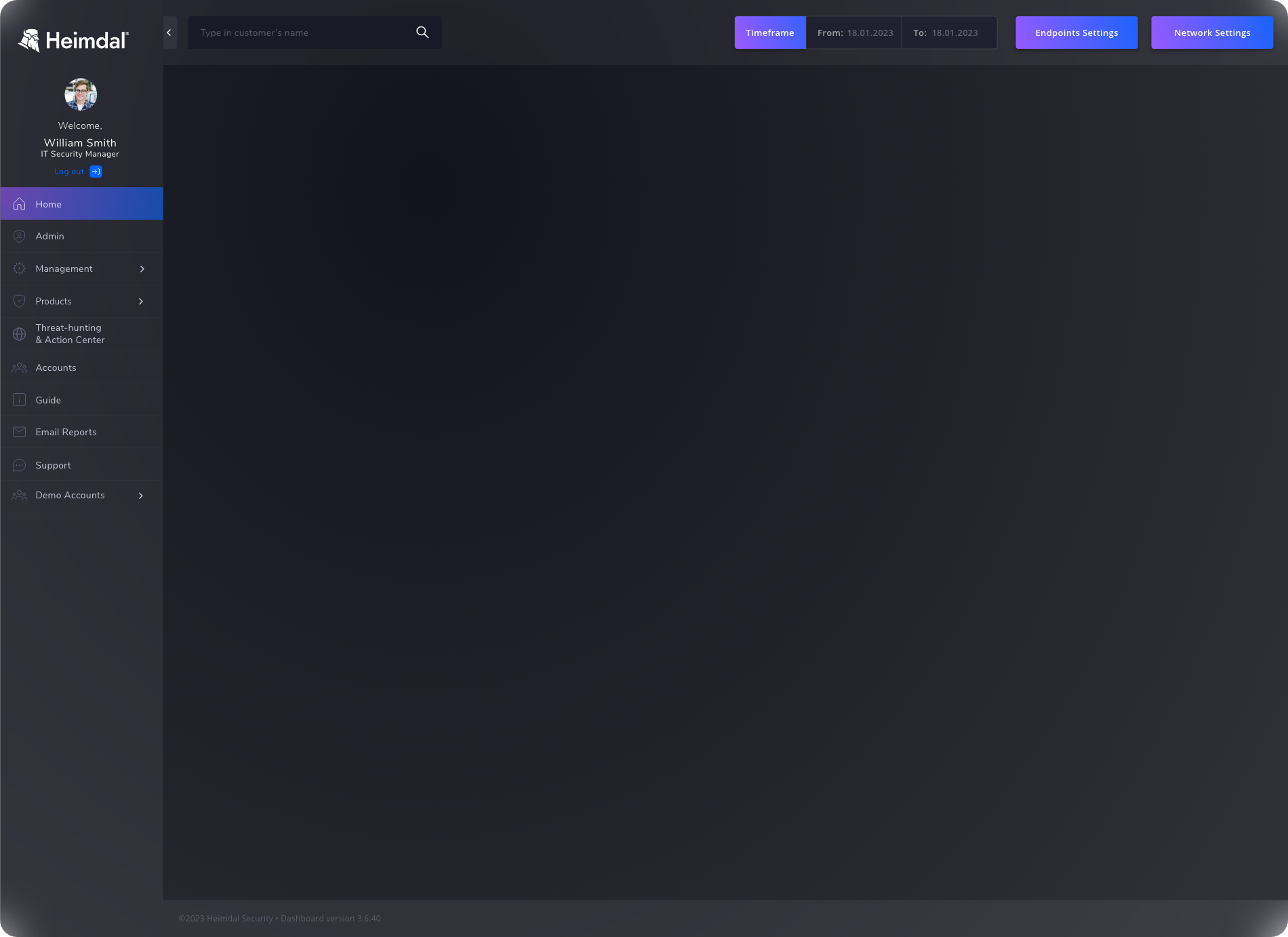Screen dimensions: 1288x937
Task: Open Email Reports
Action: (x=81, y=432)
